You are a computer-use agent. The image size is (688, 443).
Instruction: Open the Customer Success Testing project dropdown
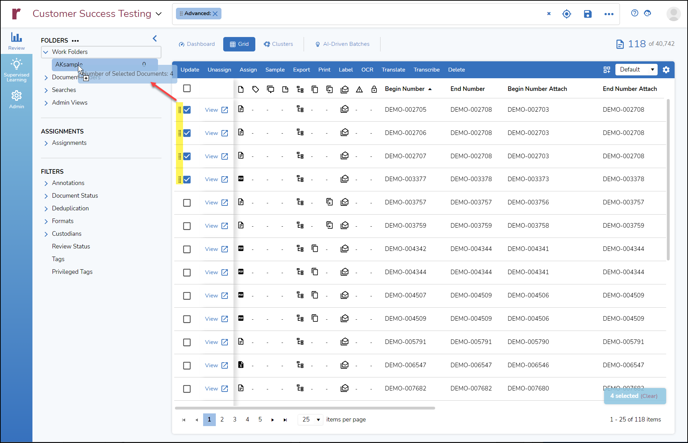[x=97, y=14]
